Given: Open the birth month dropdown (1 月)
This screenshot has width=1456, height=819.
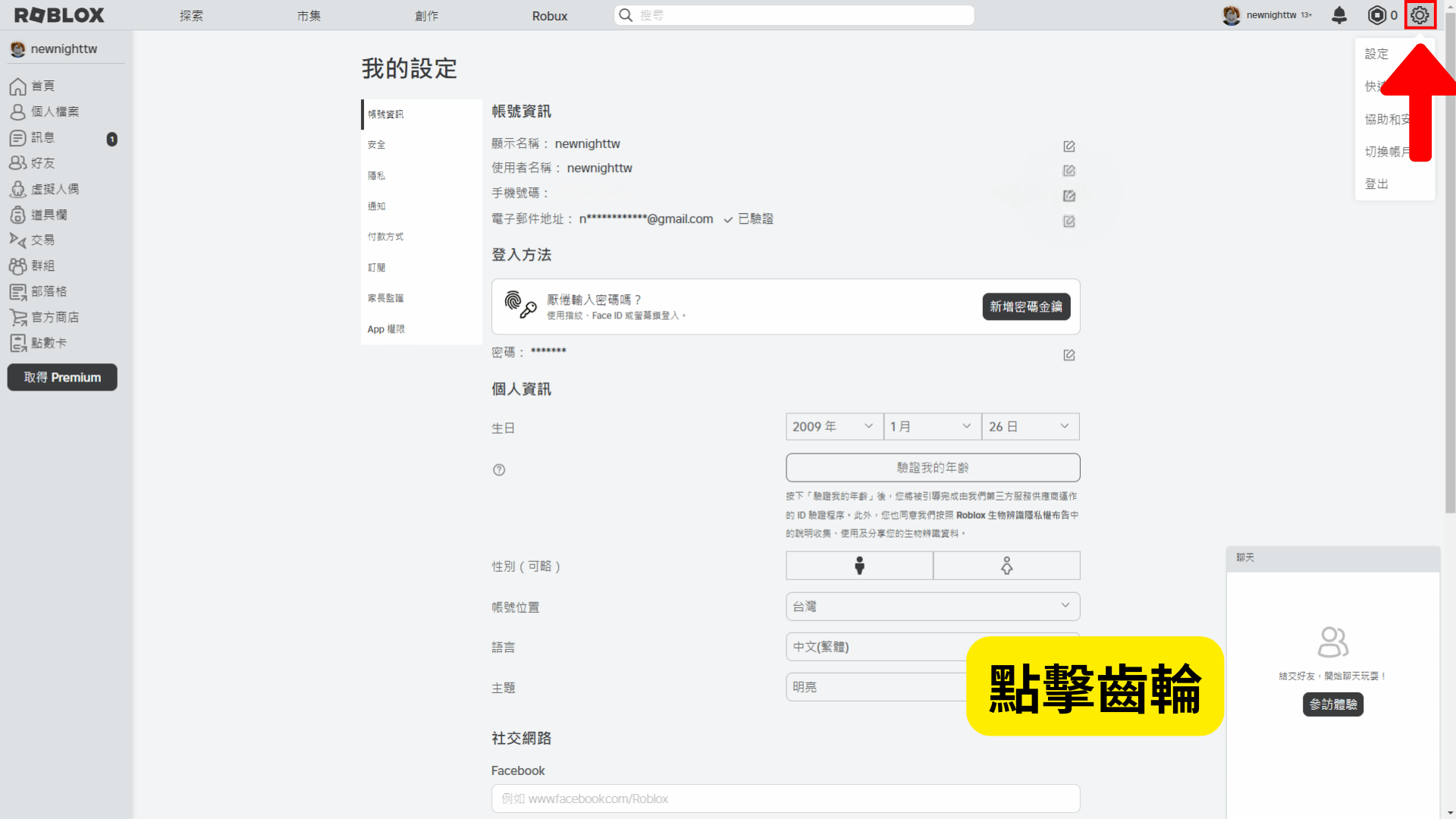Looking at the screenshot, I should coord(932,426).
